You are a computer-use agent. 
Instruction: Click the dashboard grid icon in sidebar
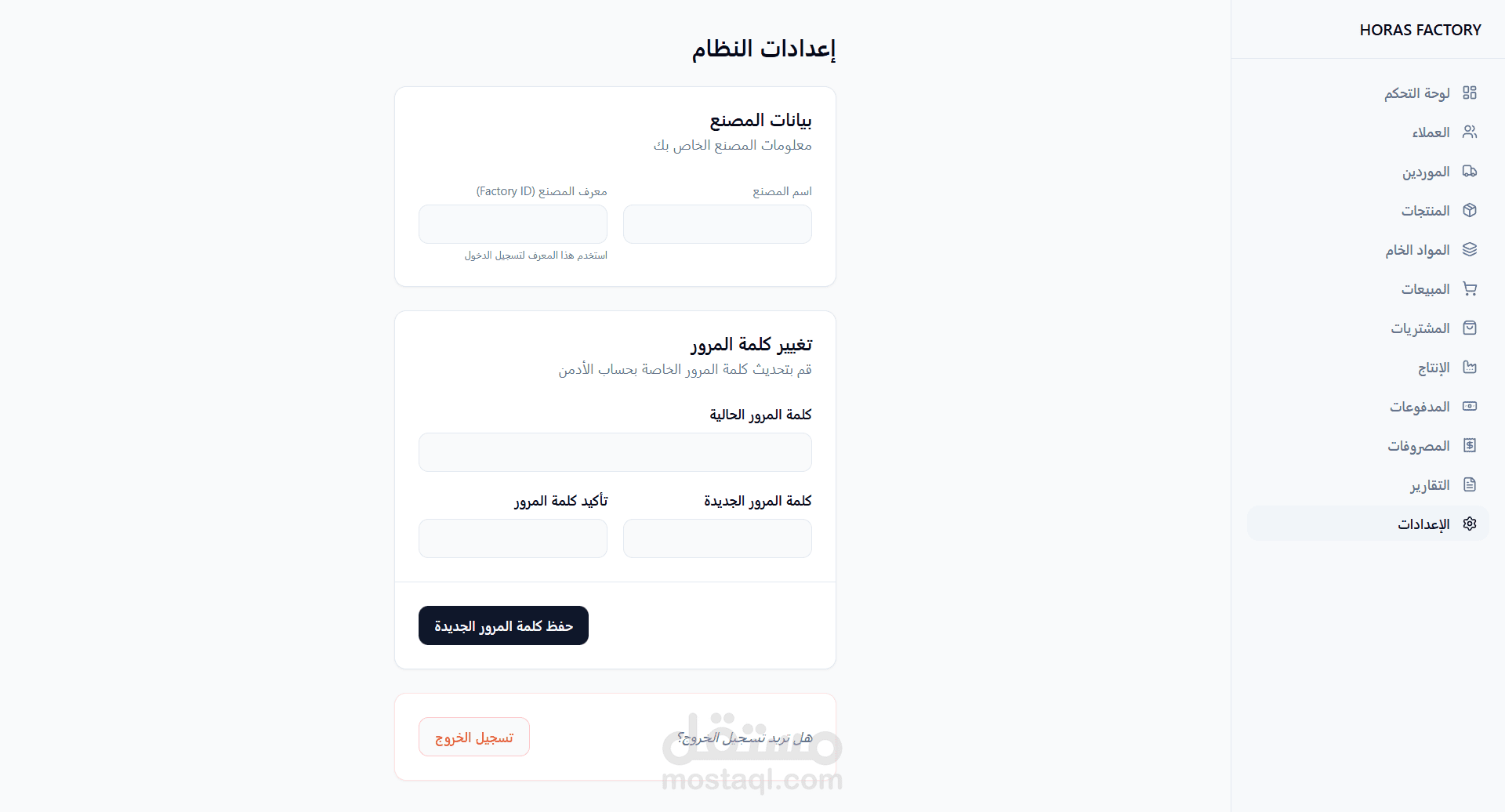(1470, 92)
